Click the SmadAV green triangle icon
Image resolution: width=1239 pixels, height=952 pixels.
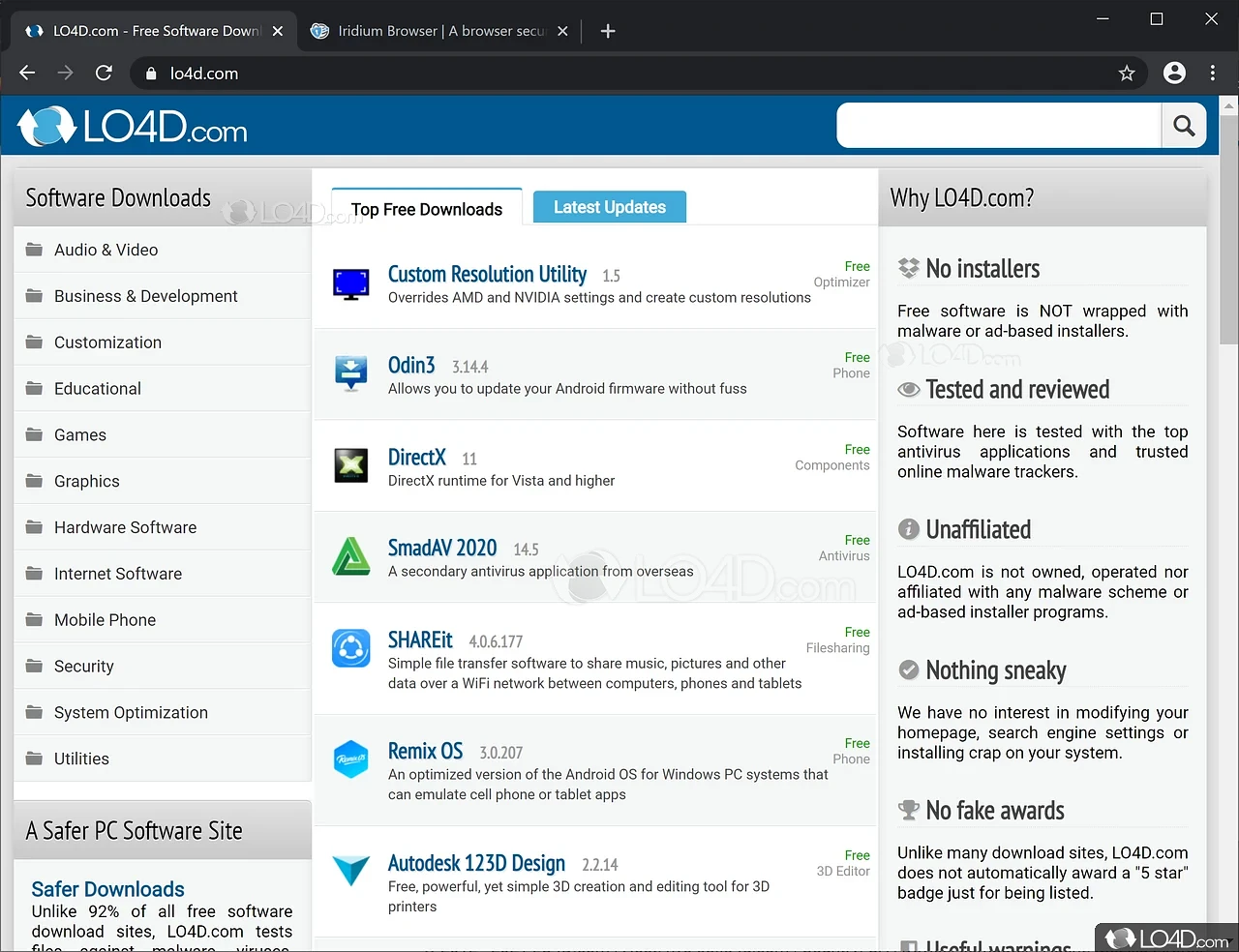[x=350, y=557]
